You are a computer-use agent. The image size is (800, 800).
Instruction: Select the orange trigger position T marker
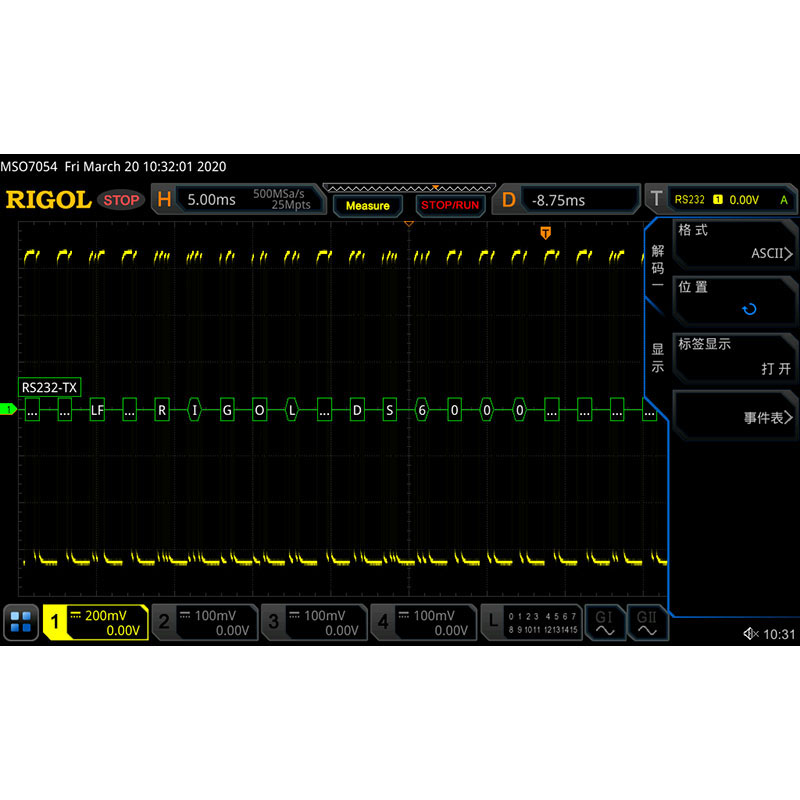(545, 233)
